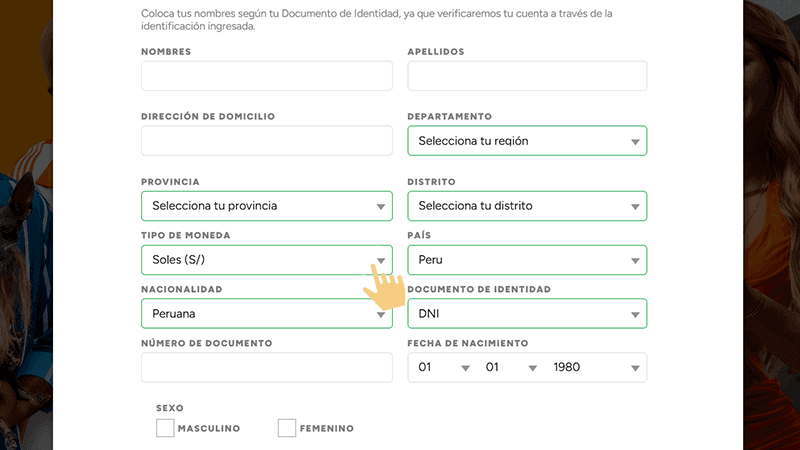Image resolution: width=800 pixels, height=450 pixels.
Task: Click the Apellidos text field
Action: [x=527, y=76]
